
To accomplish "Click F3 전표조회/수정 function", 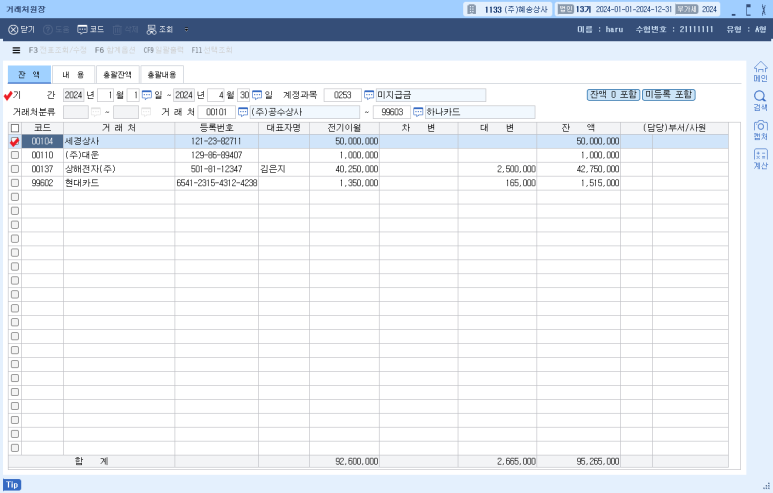I will pos(57,50).
